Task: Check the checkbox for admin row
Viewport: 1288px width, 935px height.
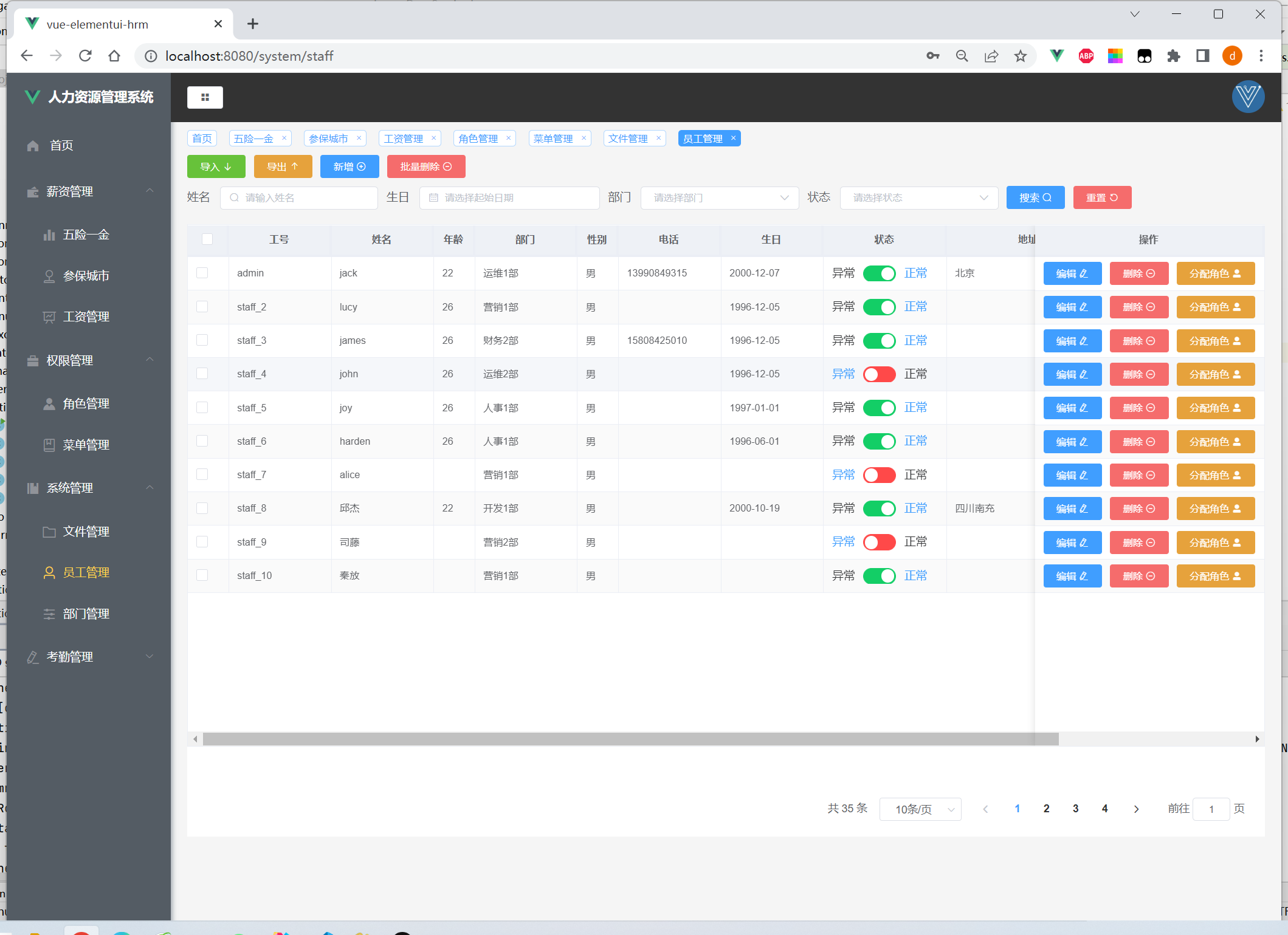Action: pyautogui.click(x=202, y=273)
